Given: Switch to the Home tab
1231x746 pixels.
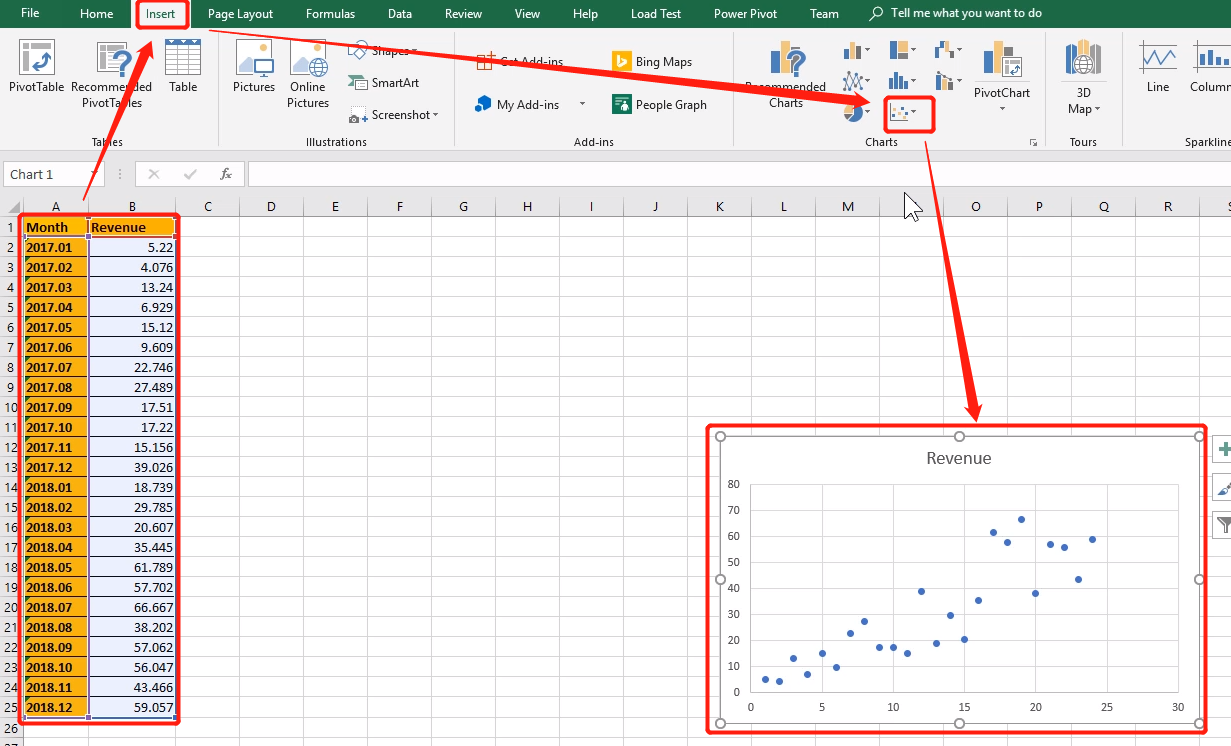Looking at the screenshot, I should 97,14.
